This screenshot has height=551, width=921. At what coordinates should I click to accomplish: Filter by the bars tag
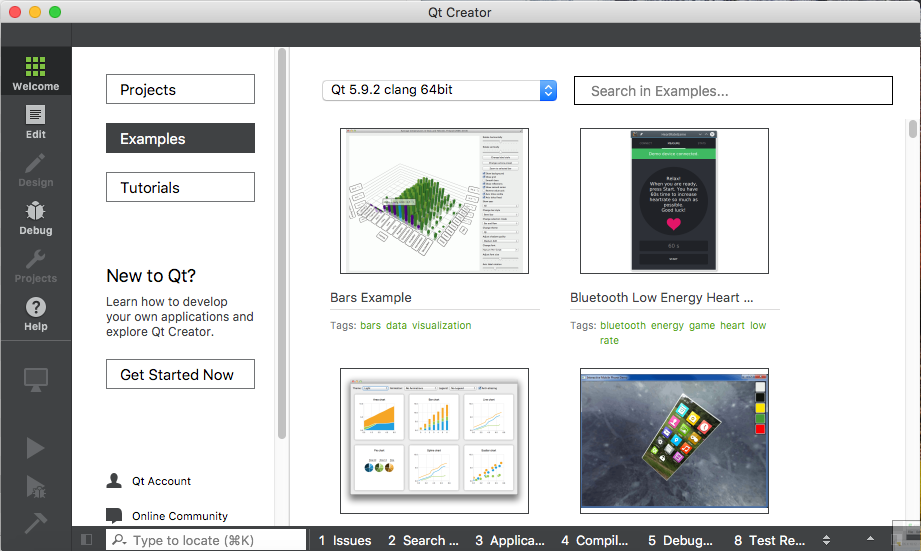click(x=371, y=325)
